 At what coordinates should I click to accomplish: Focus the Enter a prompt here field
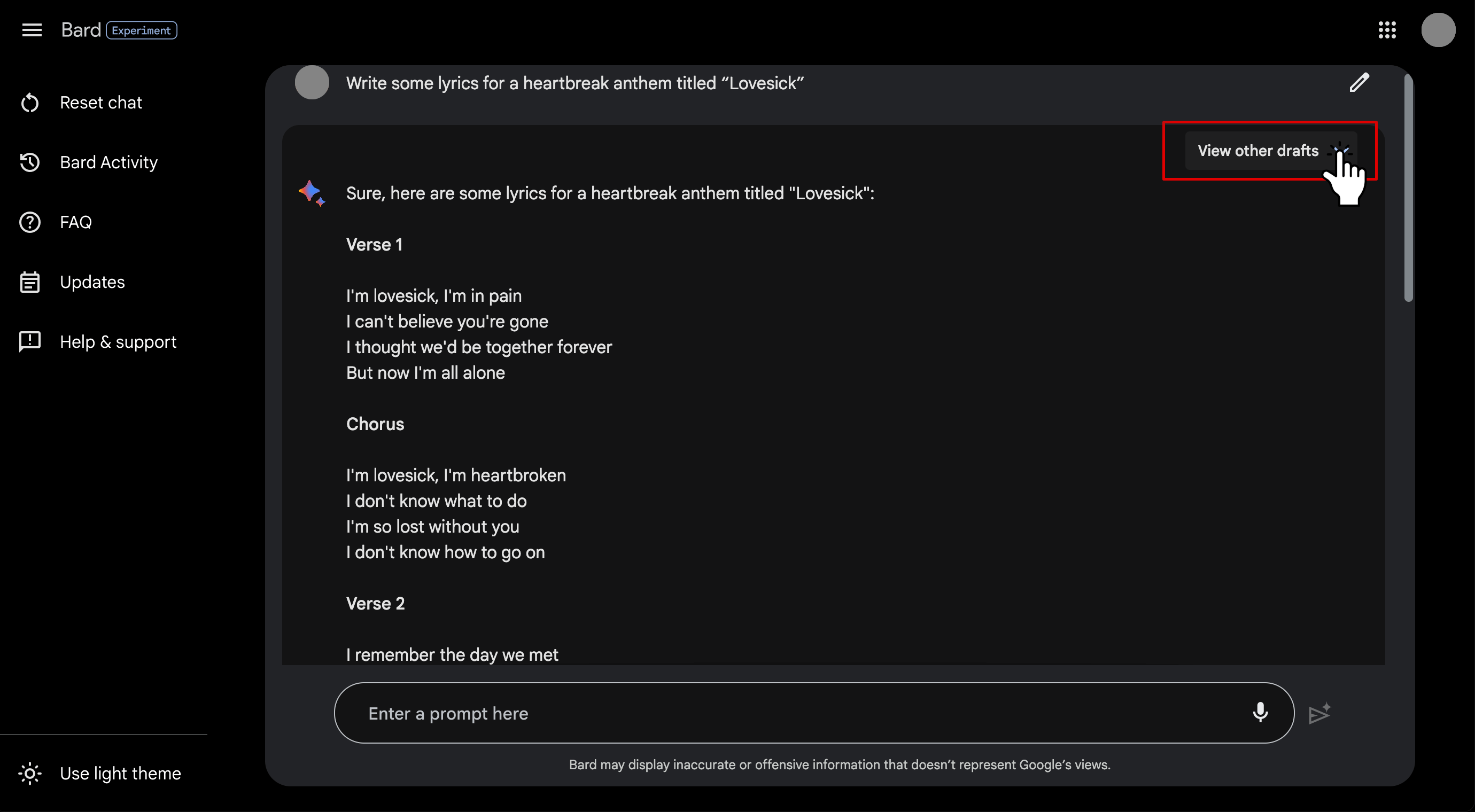pyautogui.click(x=802, y=713)
